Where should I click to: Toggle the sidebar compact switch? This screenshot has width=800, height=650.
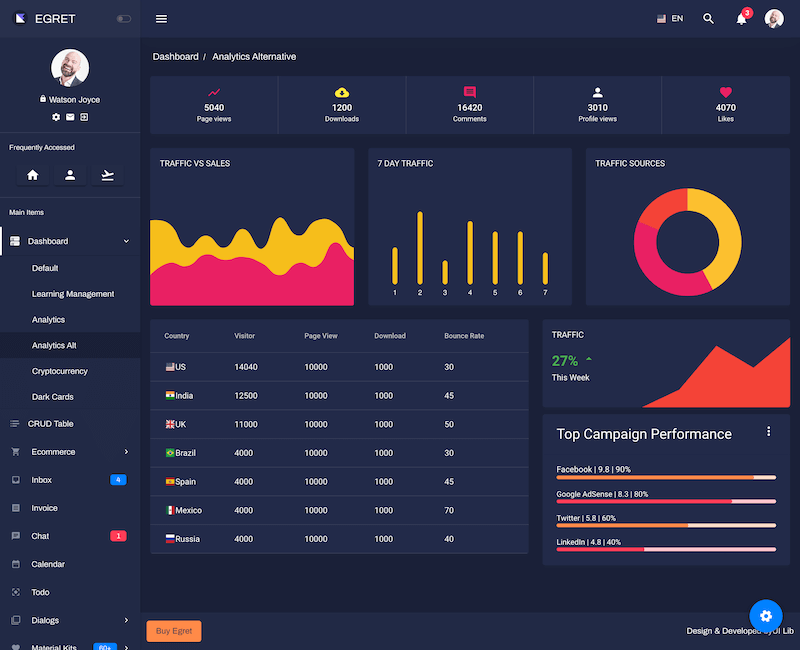click(x=123, y=19)
